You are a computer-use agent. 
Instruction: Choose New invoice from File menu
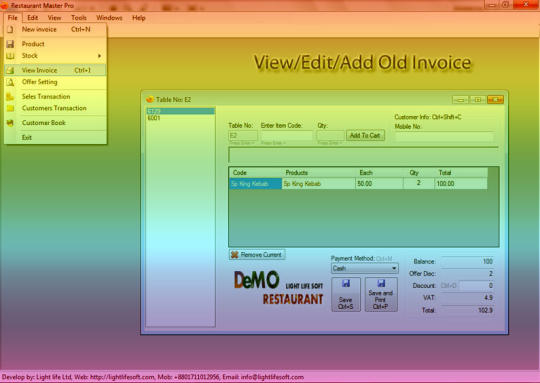55,30
